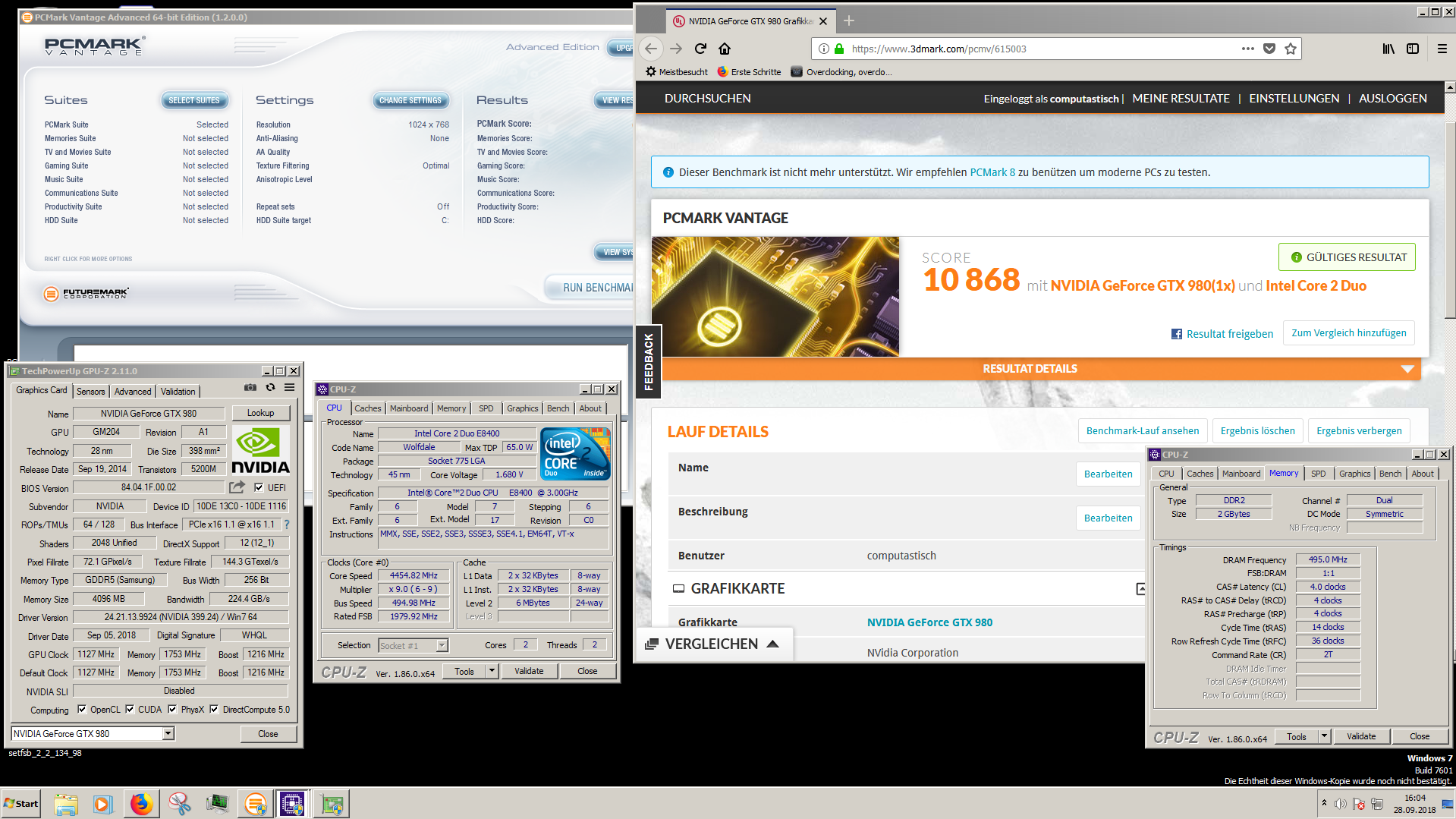Click CHANGE SETTINGS in PCMark Vantage

[410, 100]
